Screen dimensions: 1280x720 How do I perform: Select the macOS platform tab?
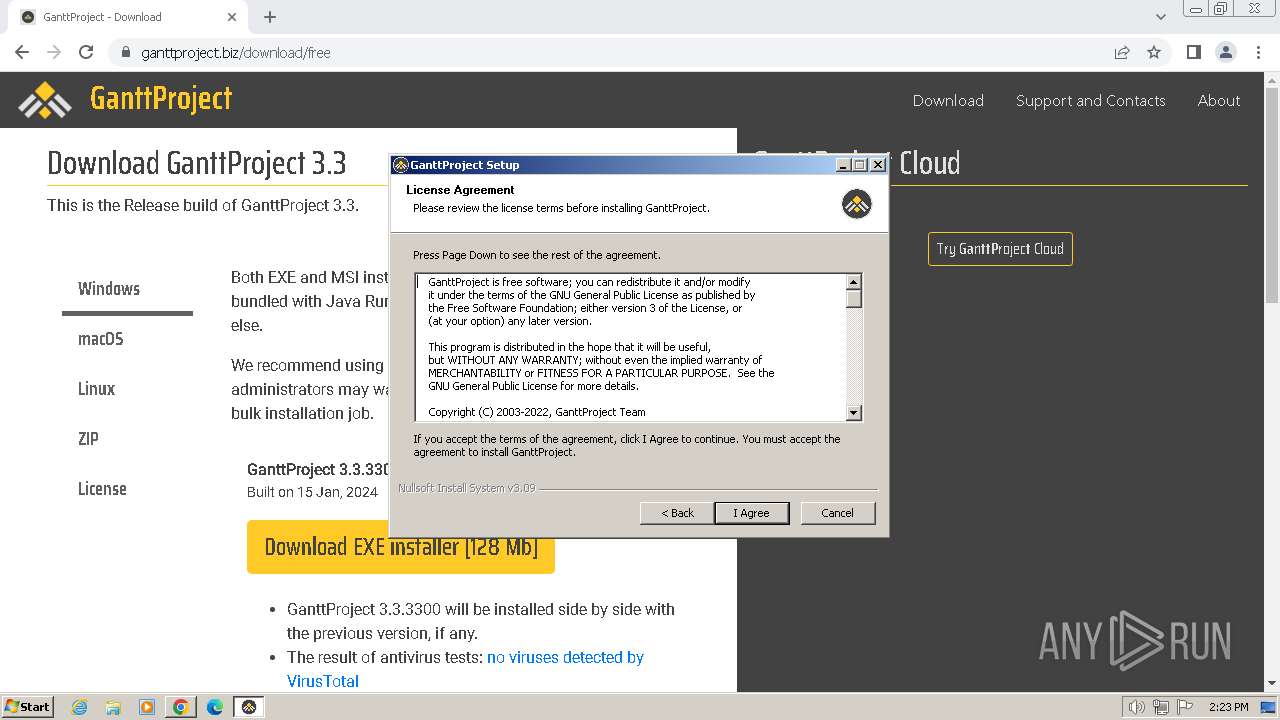tap(127, 339)
